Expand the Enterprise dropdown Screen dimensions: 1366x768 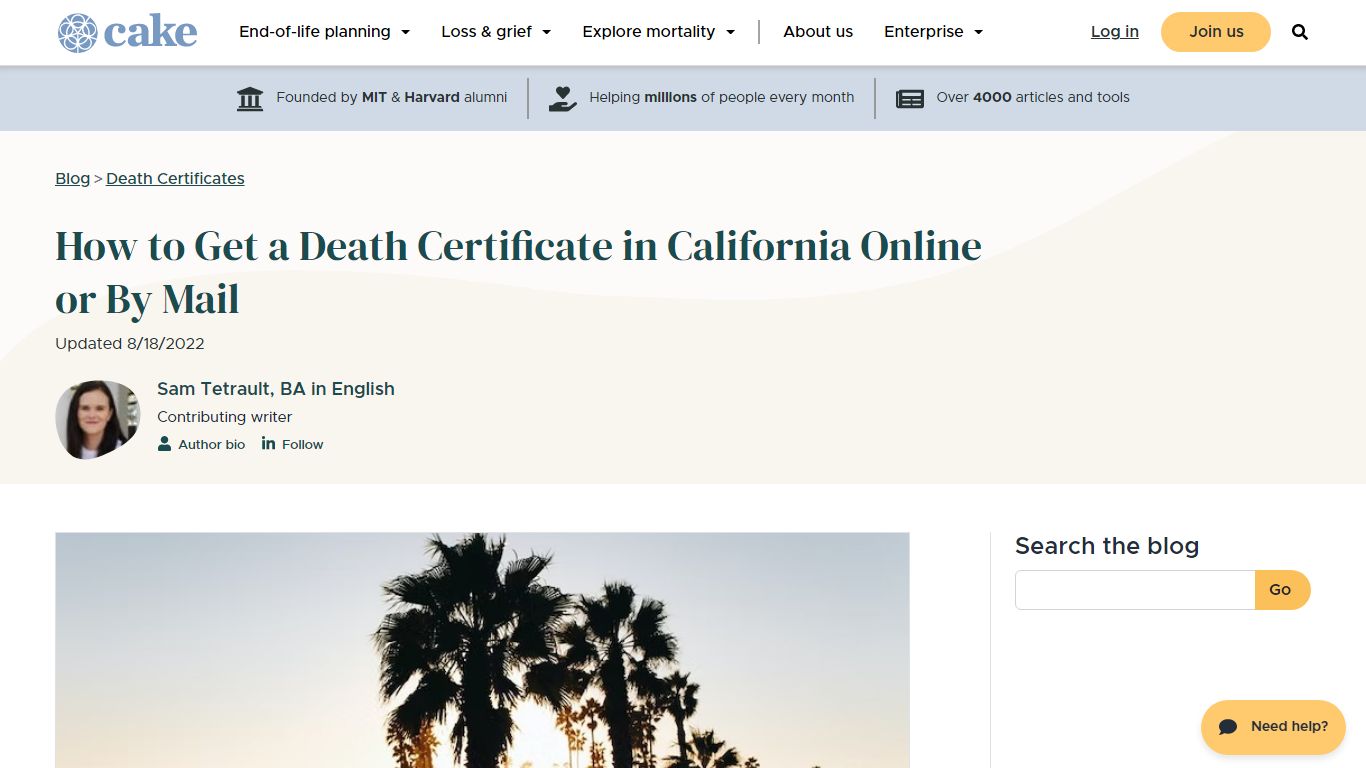934,32
